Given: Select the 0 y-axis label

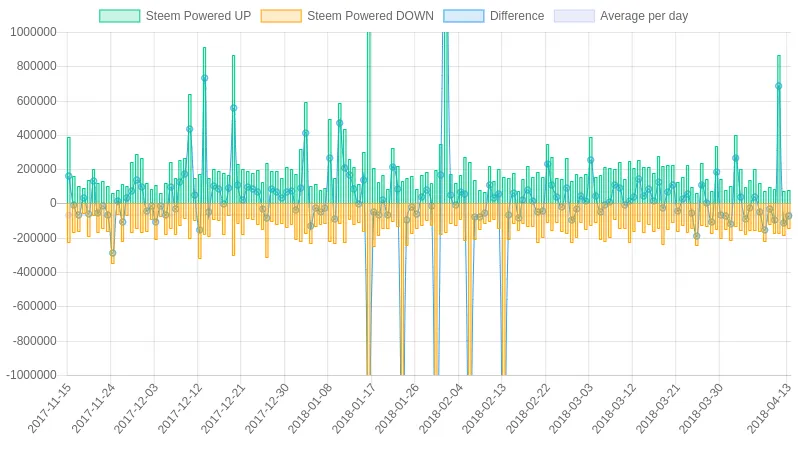Looking at the screenshot, I should click(x=53, y=203).
